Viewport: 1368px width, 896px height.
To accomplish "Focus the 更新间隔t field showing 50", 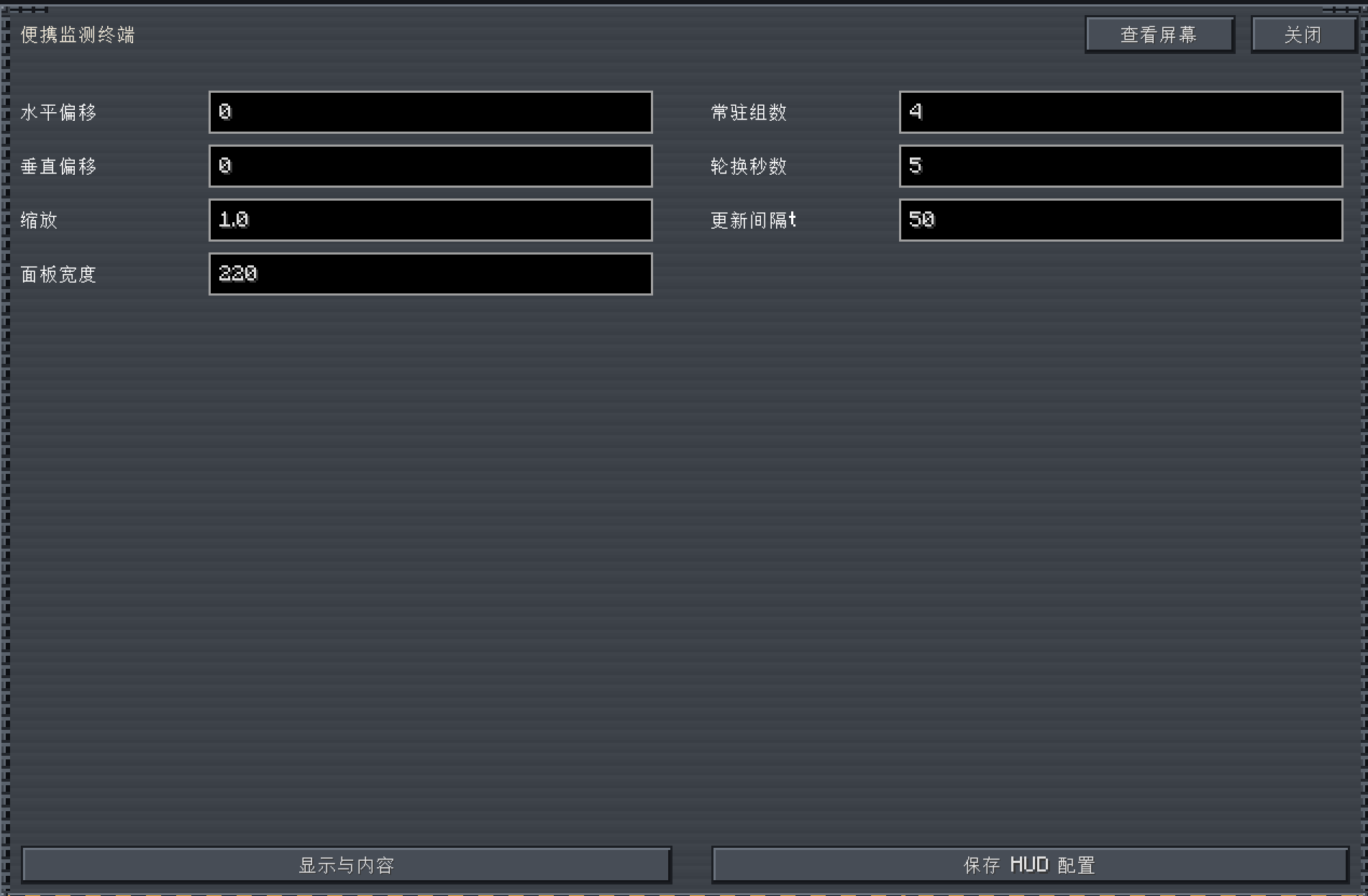I will coord(1121,220).
